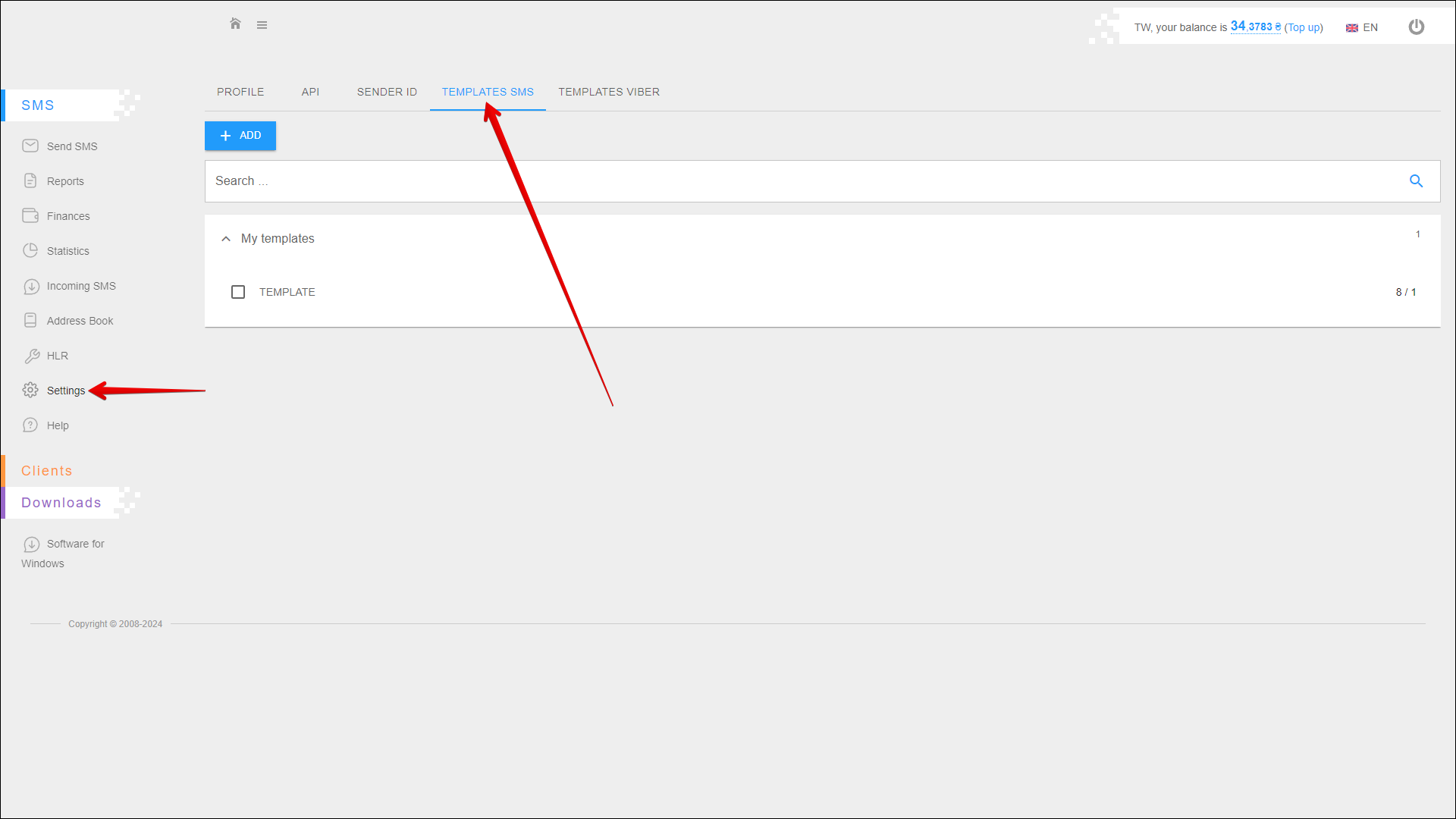Switch to the Templates Viber tab

[608, 93]
